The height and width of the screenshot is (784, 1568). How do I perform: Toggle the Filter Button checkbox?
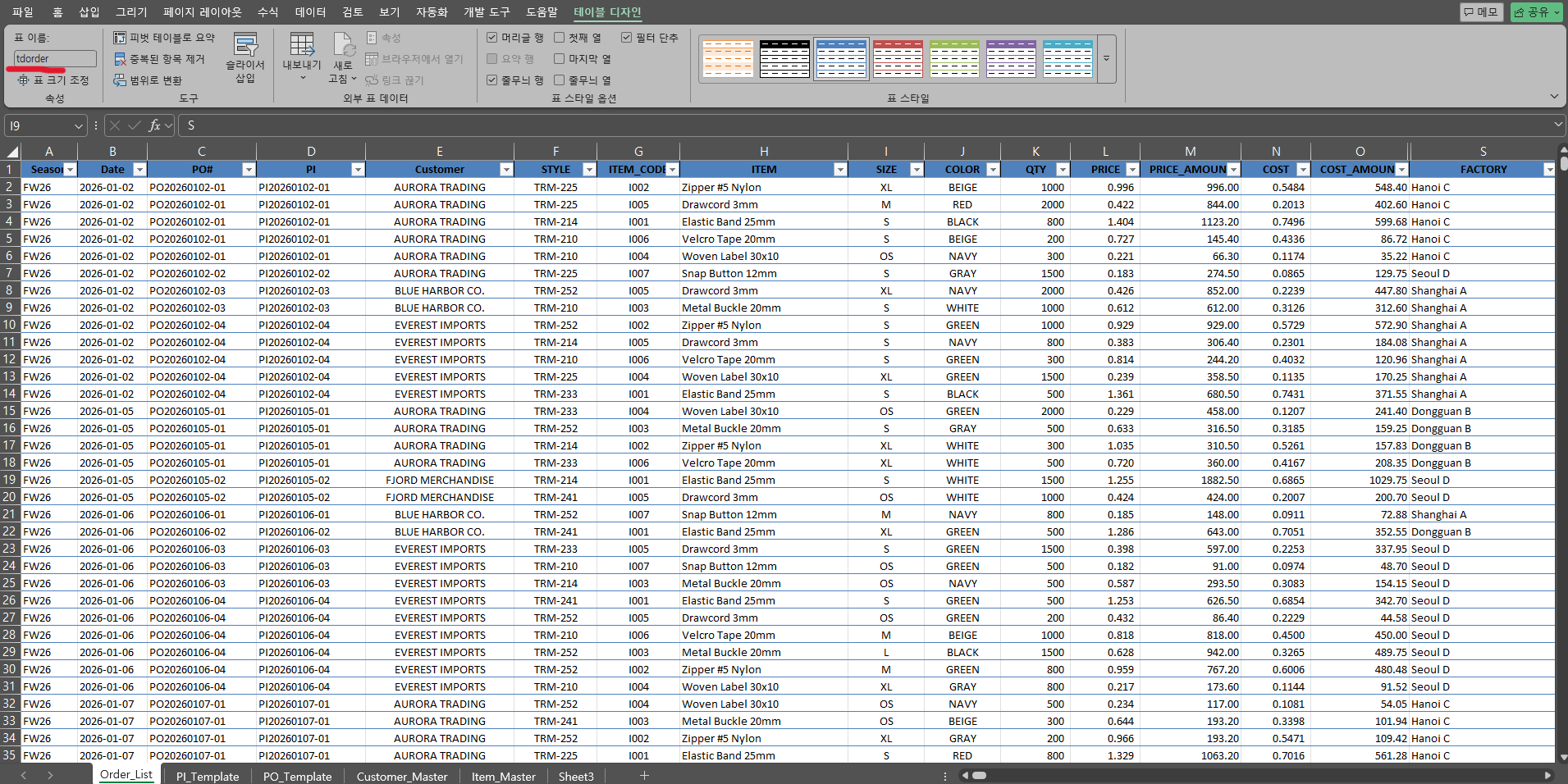tap(627, 38)
